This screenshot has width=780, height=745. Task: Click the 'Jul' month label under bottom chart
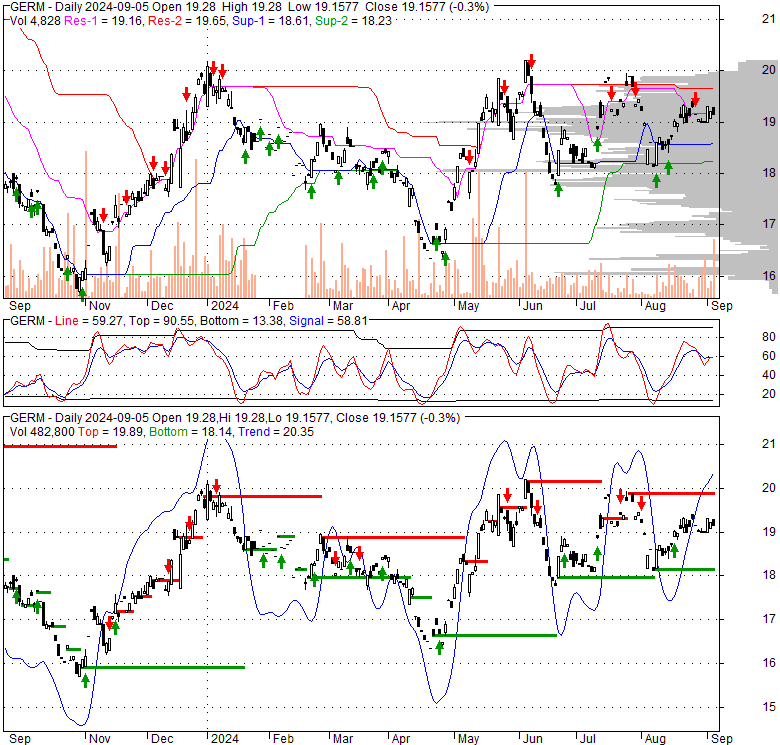pos(587,739)
